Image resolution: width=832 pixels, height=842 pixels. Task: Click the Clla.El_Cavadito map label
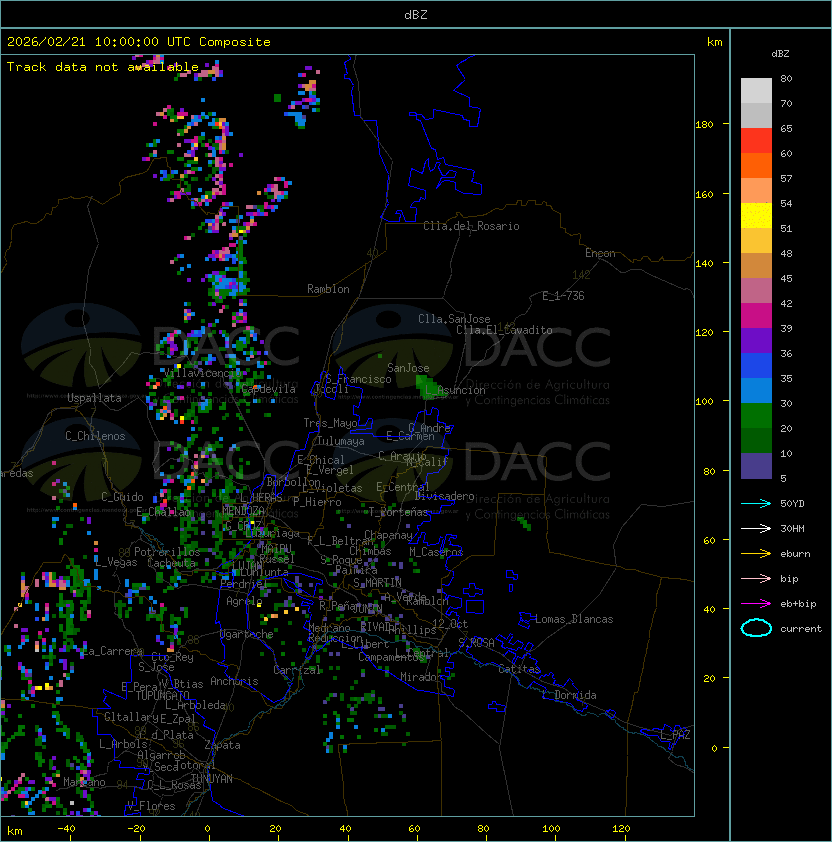click(504, 330)
